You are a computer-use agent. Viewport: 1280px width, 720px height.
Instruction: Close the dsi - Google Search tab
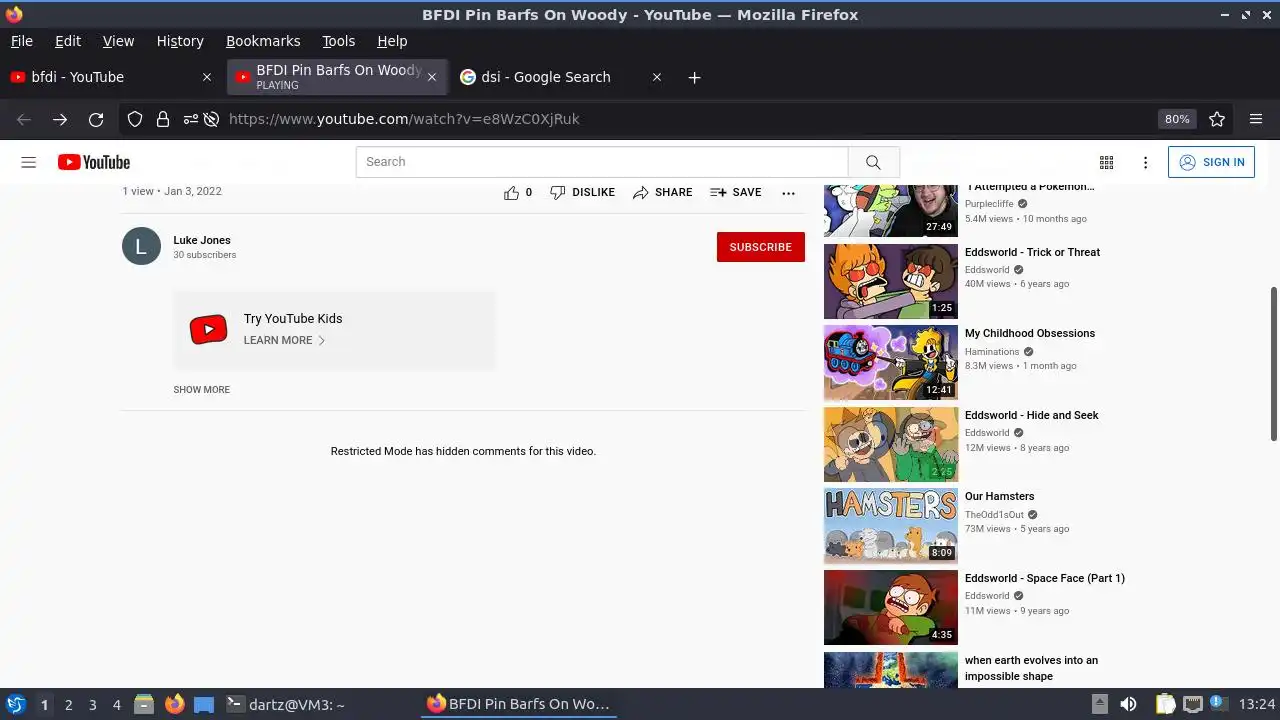[657, 77]
